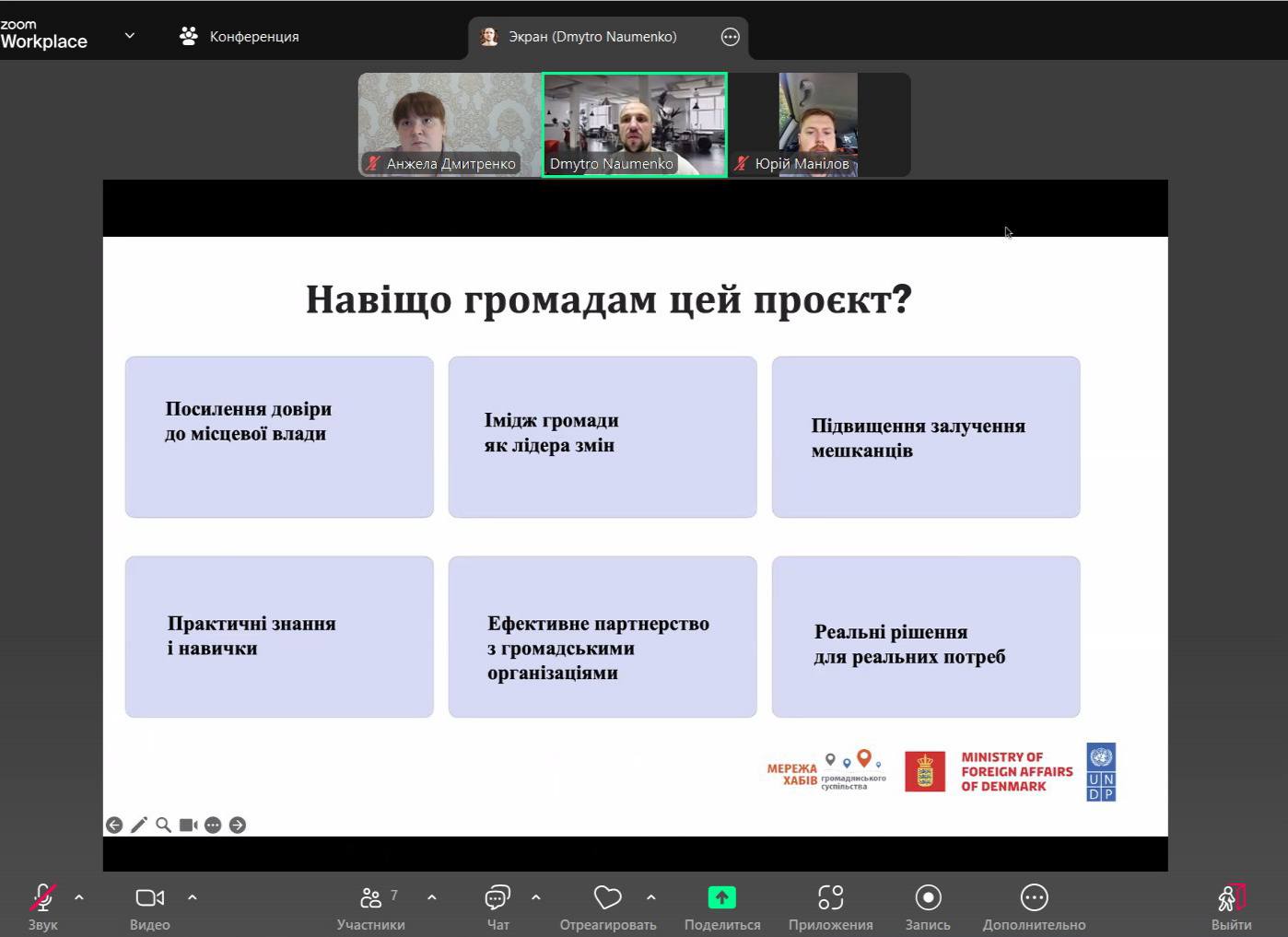Click the green Поделиться share screen icon
Viewport: 1288px width, 937px height.
click(721, 897)
